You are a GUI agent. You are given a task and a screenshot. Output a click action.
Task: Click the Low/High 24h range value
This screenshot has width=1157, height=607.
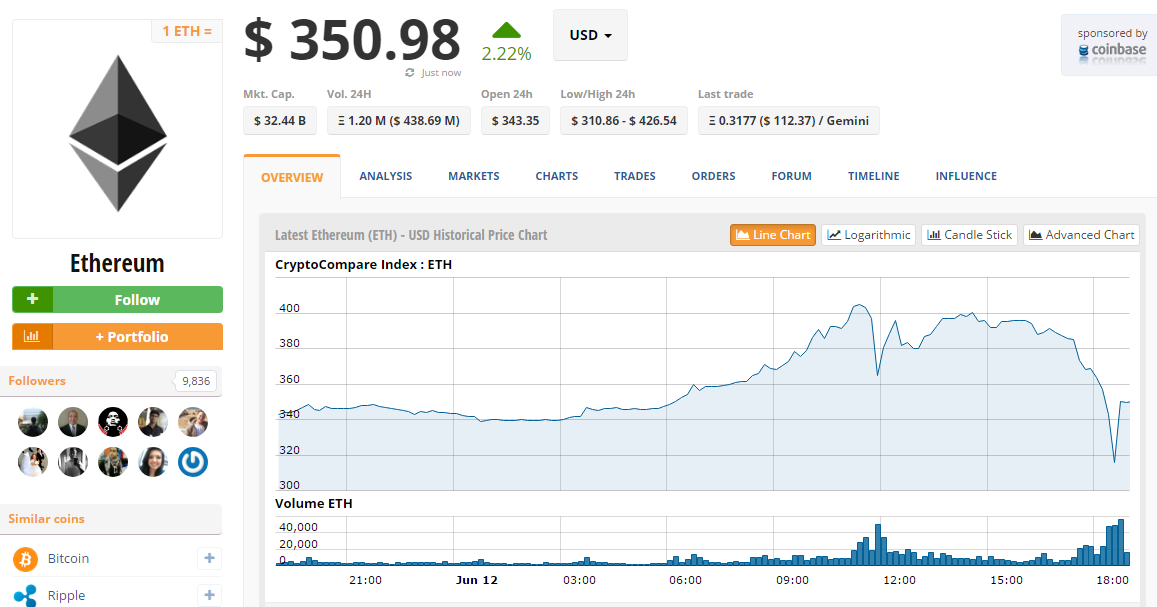pyautogui.click(x=624, y=120)
